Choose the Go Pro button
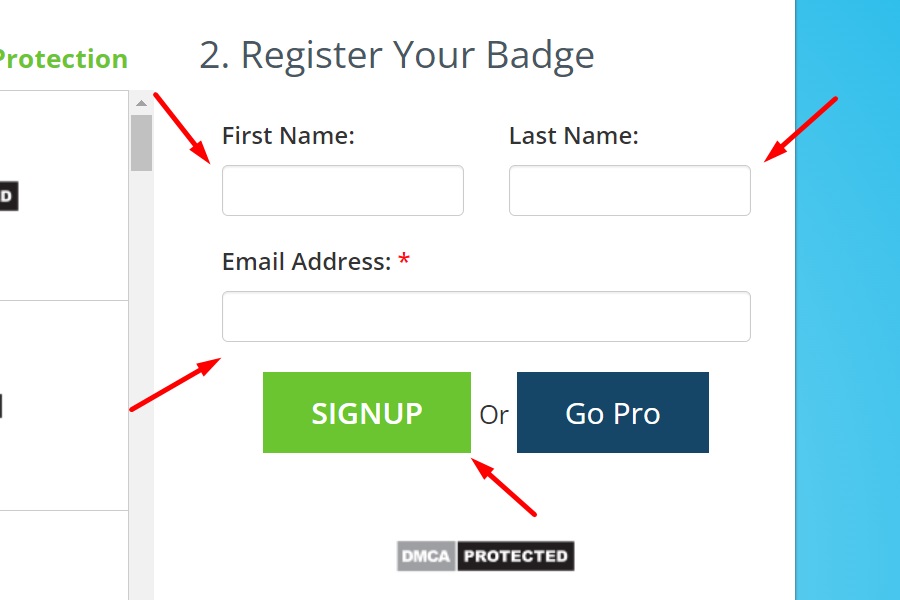This screenshot has width=900, height=600. [x=612, y=412]
